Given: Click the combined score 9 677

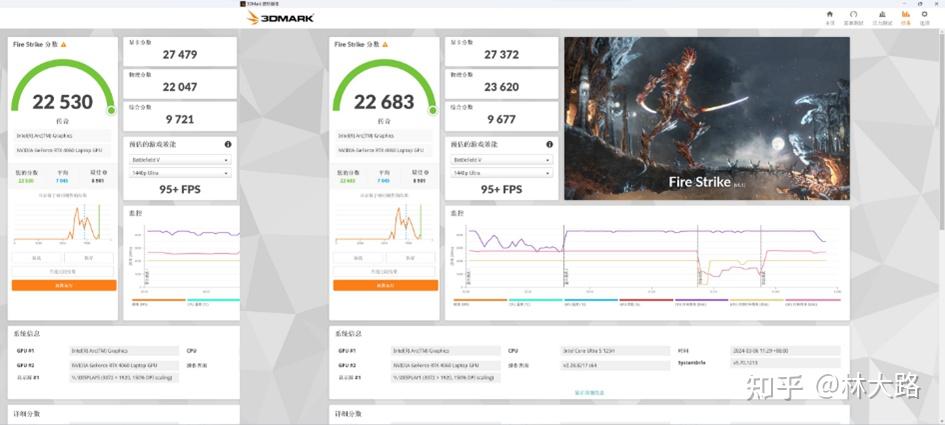Looking at the screenshot, I should (501, 119).
